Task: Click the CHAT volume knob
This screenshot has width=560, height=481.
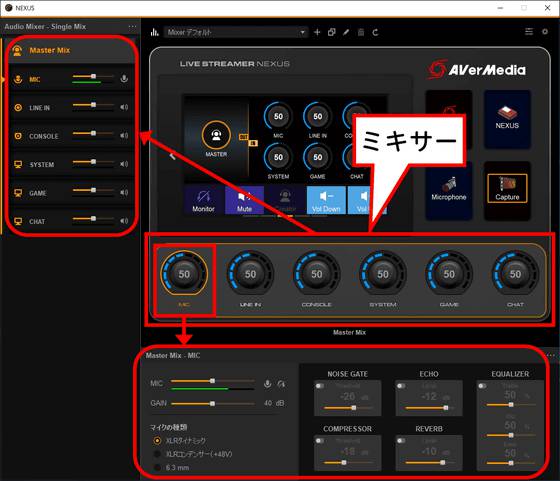Action: [515, 274]
